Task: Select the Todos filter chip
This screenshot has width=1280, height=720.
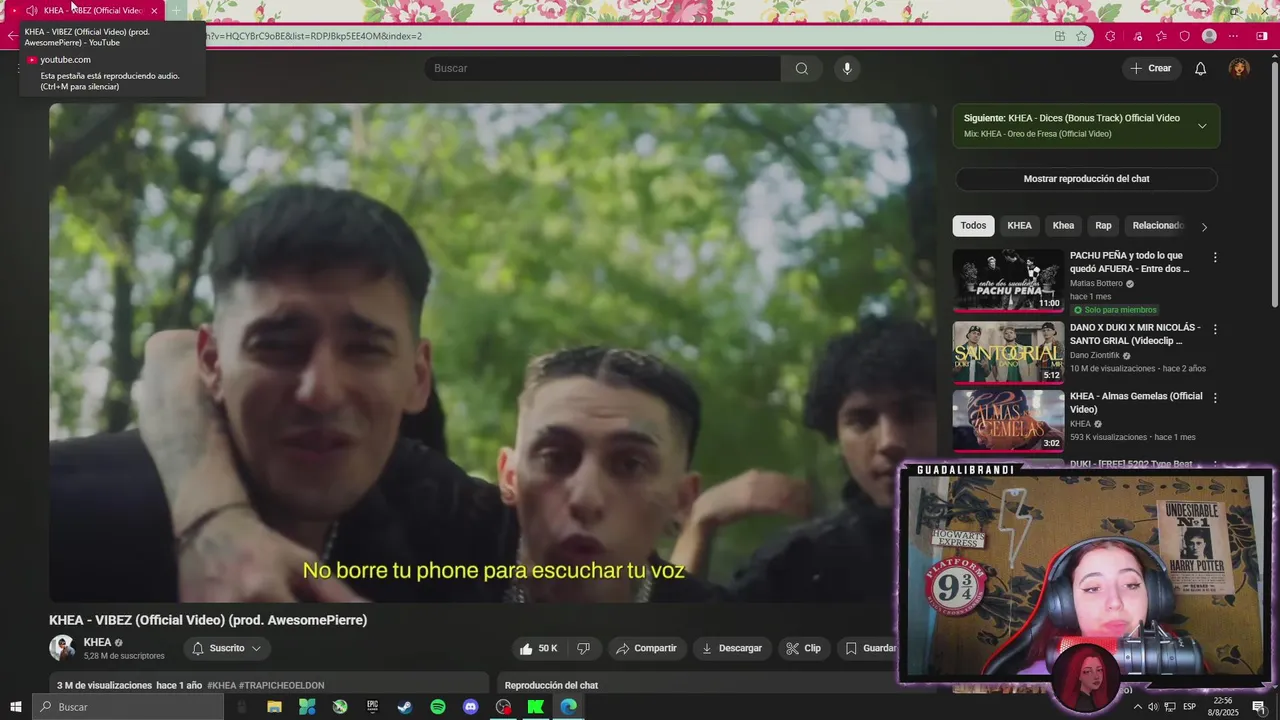Action: pos(973,226)
